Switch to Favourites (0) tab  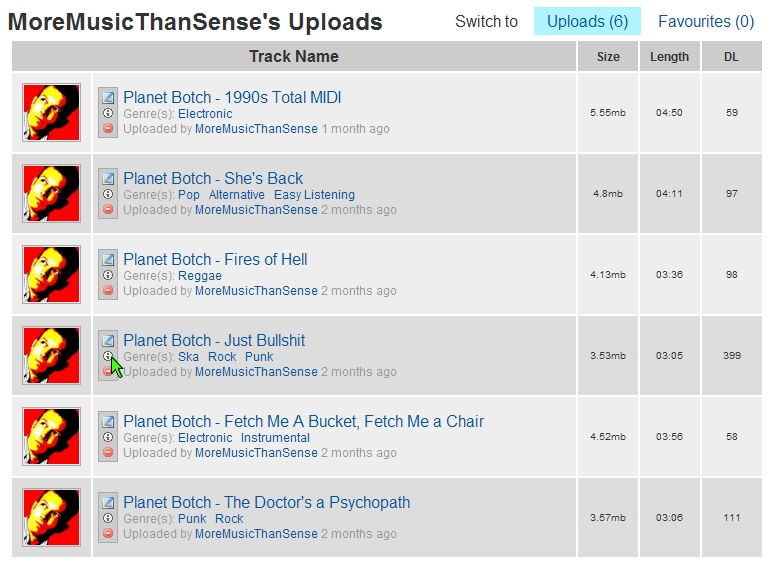tap(706, 21)
